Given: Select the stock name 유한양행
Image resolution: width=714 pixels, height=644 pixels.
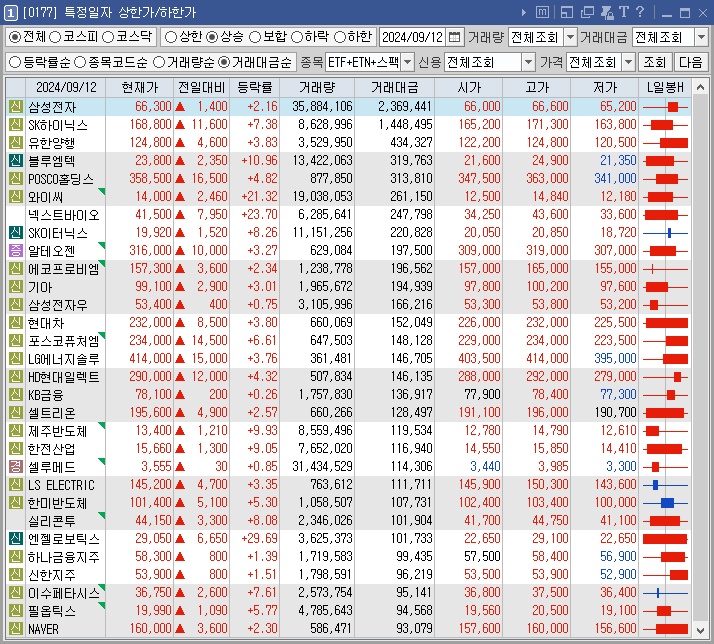Looking at the screenshot, I should [51, 143].
